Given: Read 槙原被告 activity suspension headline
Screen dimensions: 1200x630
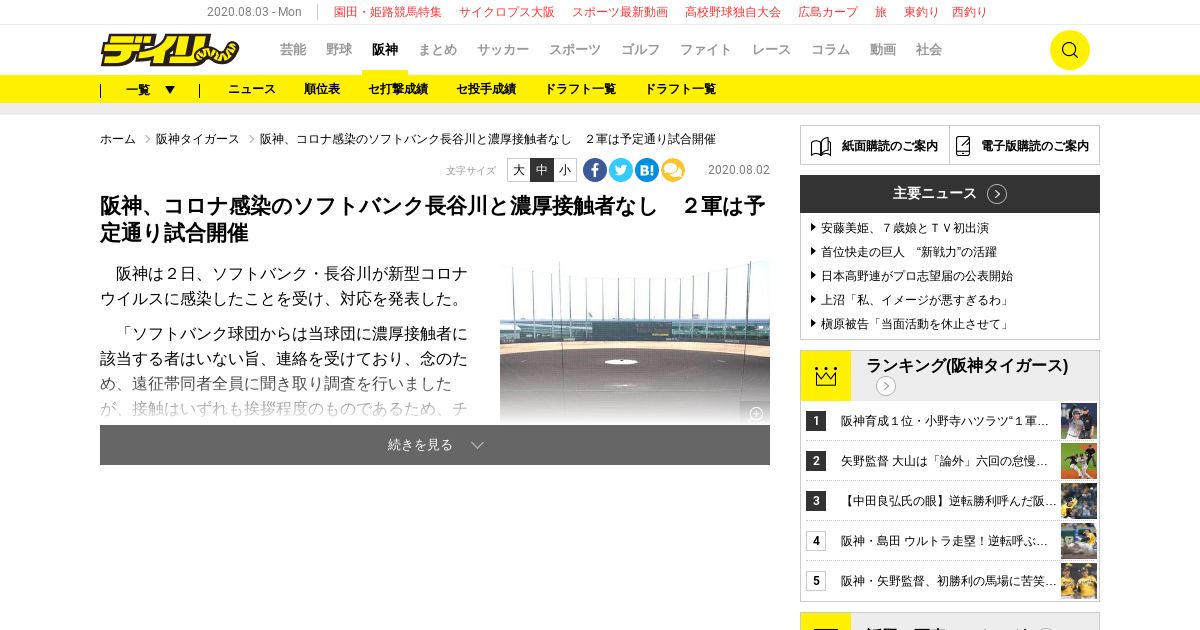Looking at the screenshot, I should point(917,324).
